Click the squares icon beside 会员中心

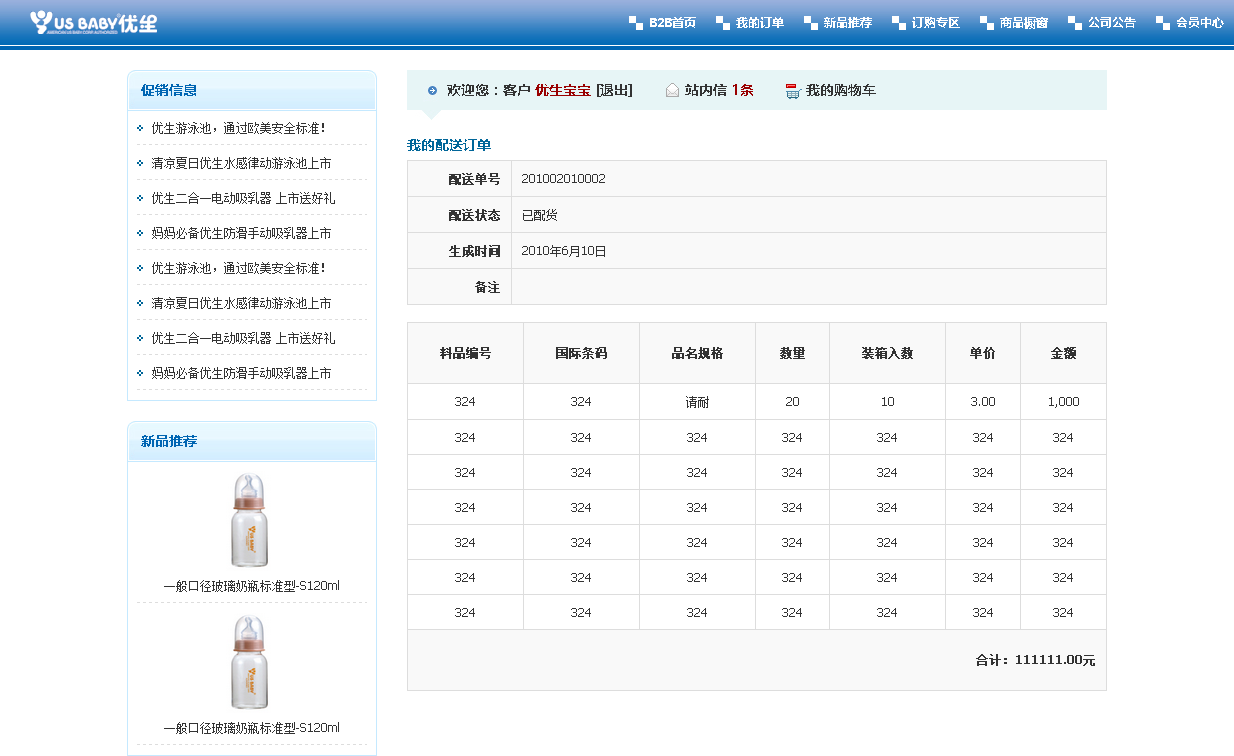click(x=1162, y=23)
